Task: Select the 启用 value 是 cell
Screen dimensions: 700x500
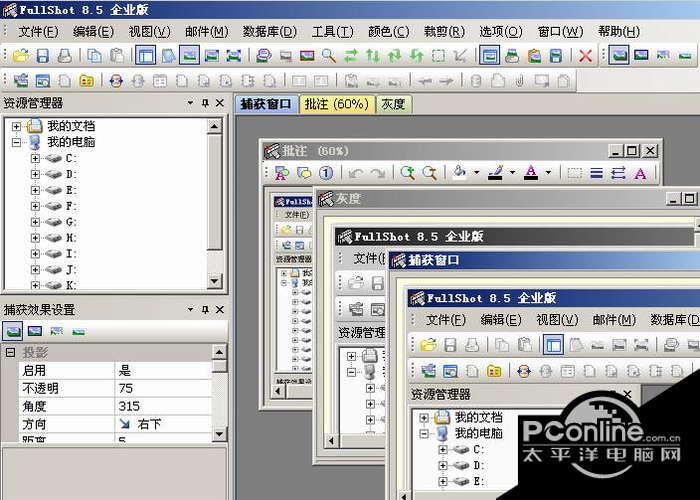Action: [x=162, y=370]
